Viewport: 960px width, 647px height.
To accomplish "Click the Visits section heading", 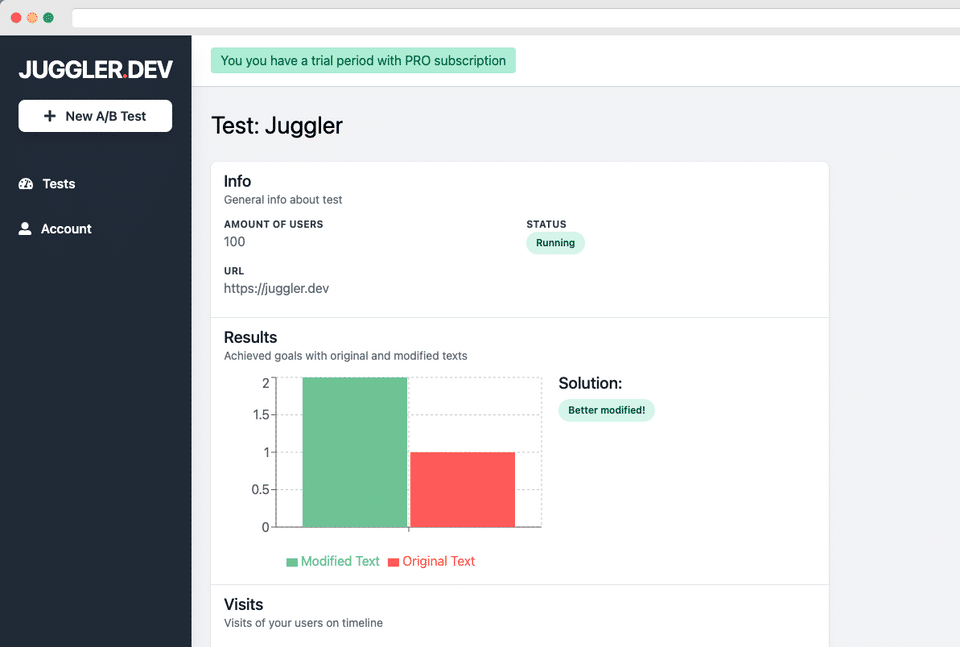I will coord(244,604).
